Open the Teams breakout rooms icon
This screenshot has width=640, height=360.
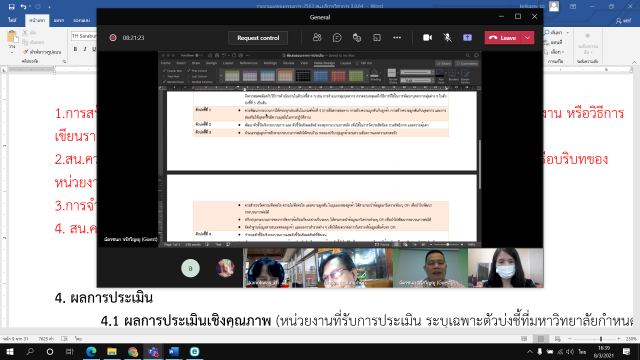pyautogui.click(x=377, y=38)
